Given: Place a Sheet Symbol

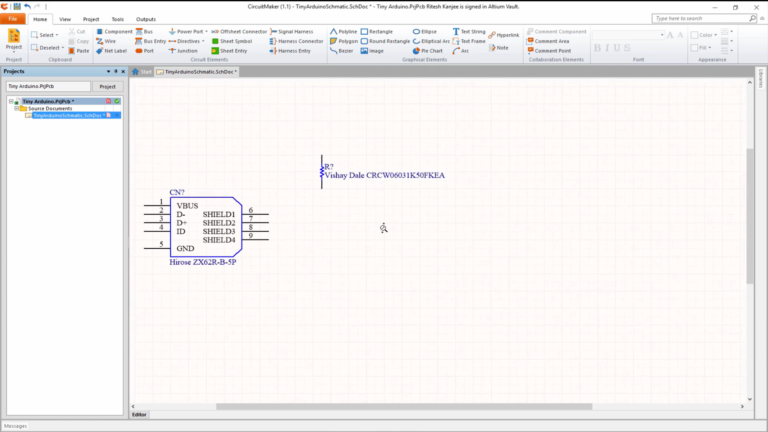Looking at the screenshot, I should pos(232,41).
